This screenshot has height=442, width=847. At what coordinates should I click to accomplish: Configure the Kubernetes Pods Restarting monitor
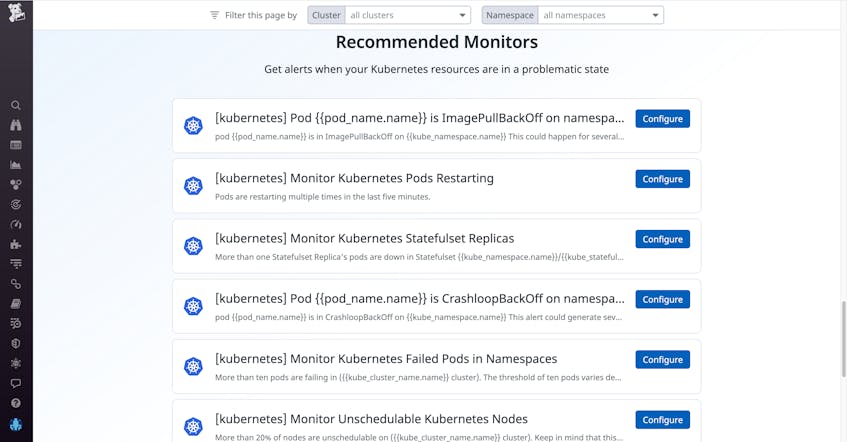662,179
